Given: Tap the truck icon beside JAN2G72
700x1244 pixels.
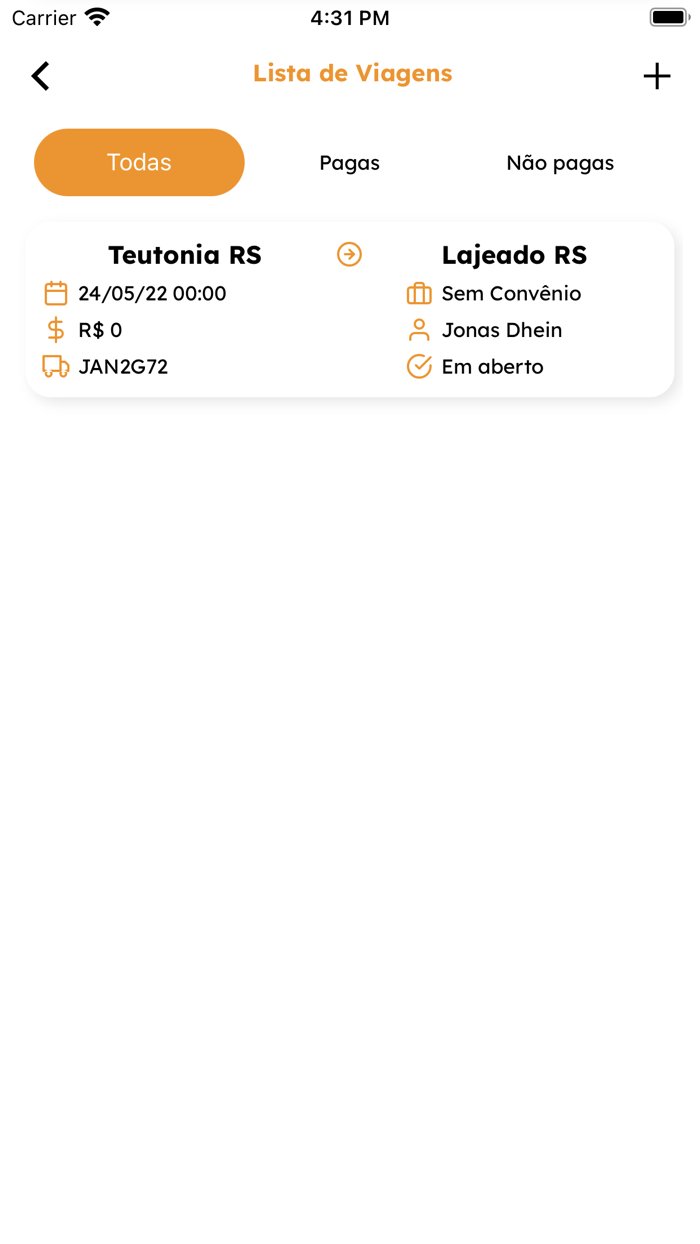Looking at the screenshot, I should point(56,367).
